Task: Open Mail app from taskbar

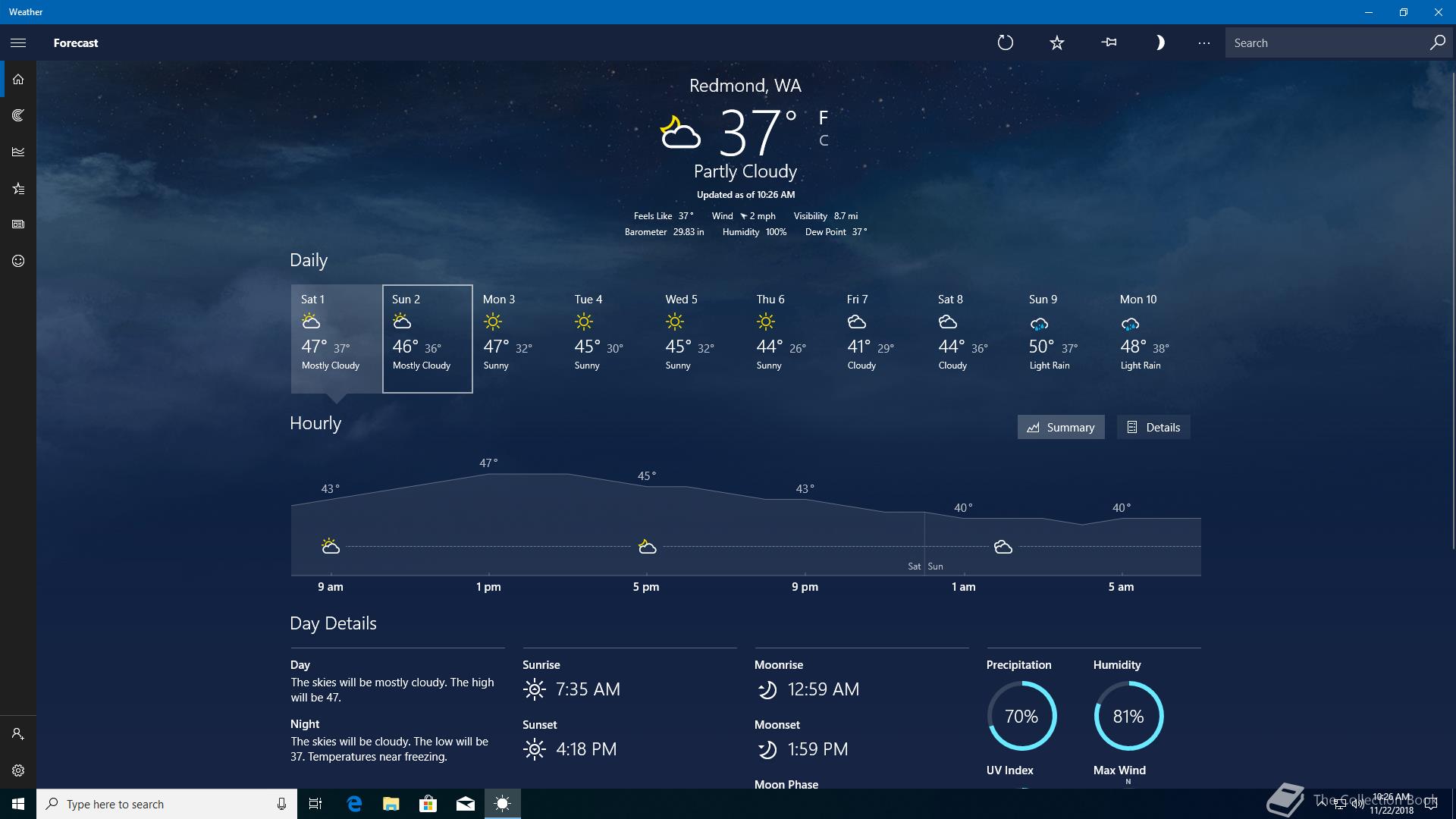Action: [x=466, y=804]
